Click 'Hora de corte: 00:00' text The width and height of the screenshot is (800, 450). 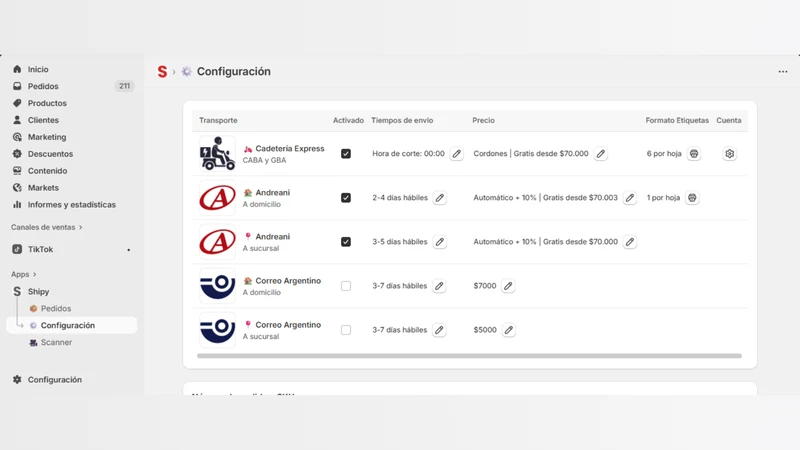(x=408, y=154)
